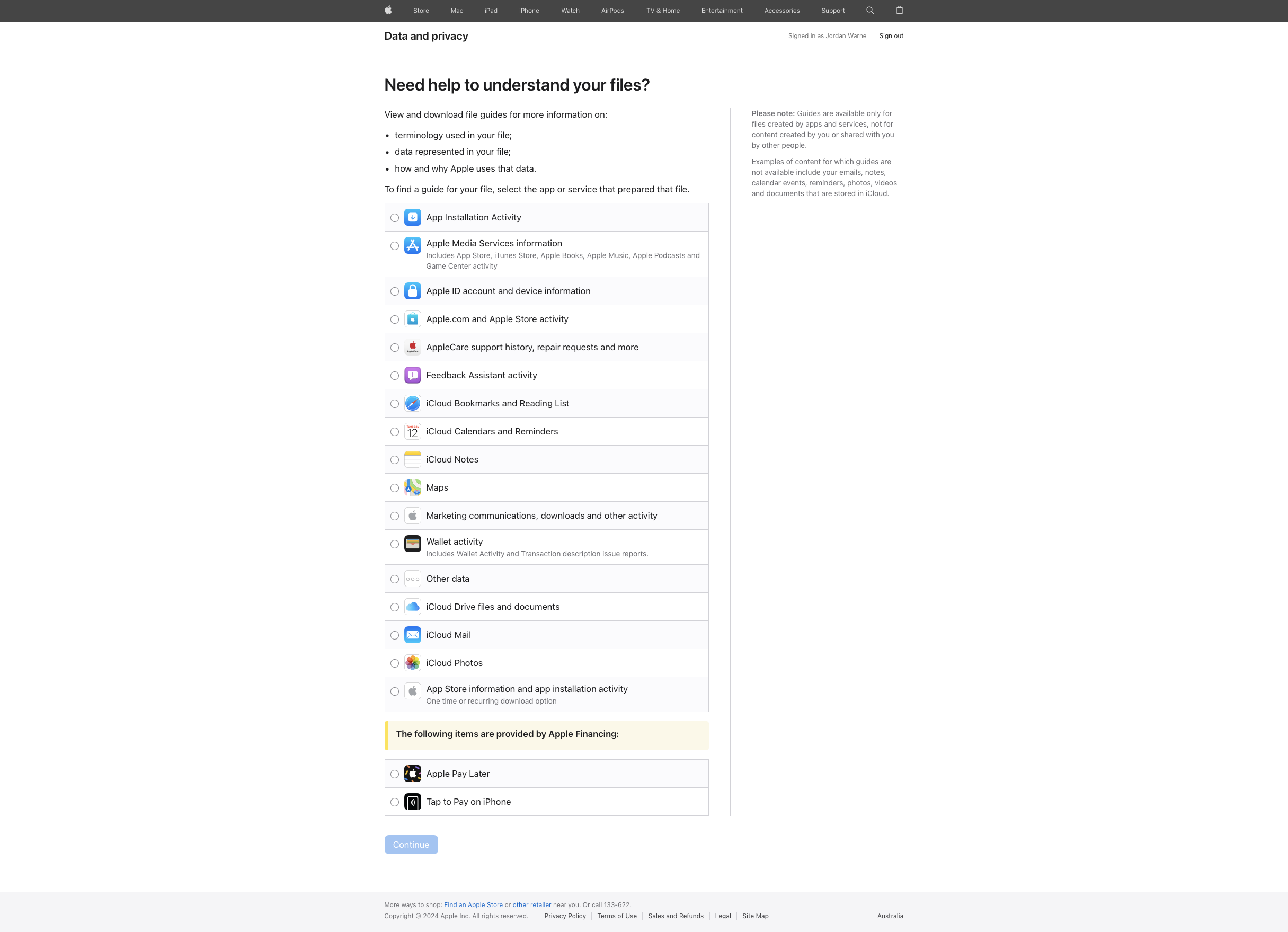Click the Wallet activity icon
This screenshot has width=1288, height=932.
click(412, 544)
